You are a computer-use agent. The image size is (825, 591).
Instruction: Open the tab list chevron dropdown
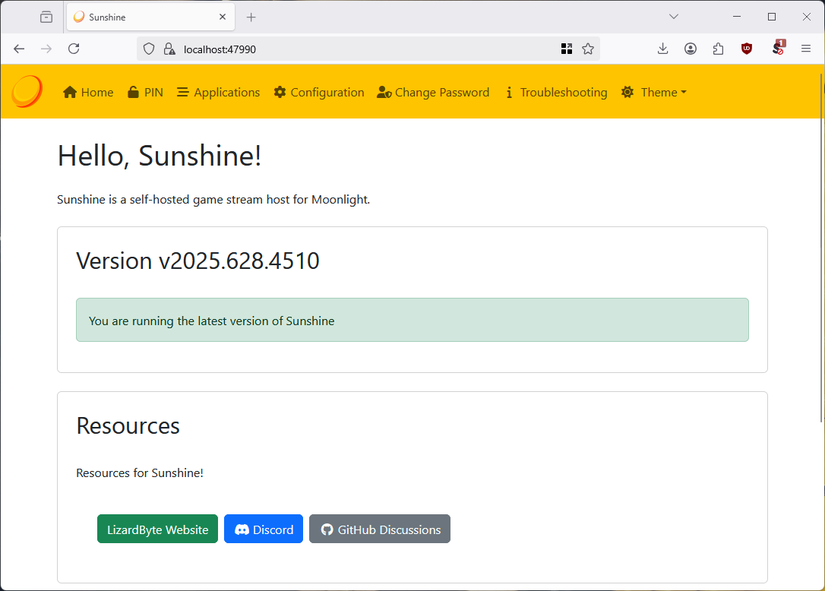[x=673, y=16]
